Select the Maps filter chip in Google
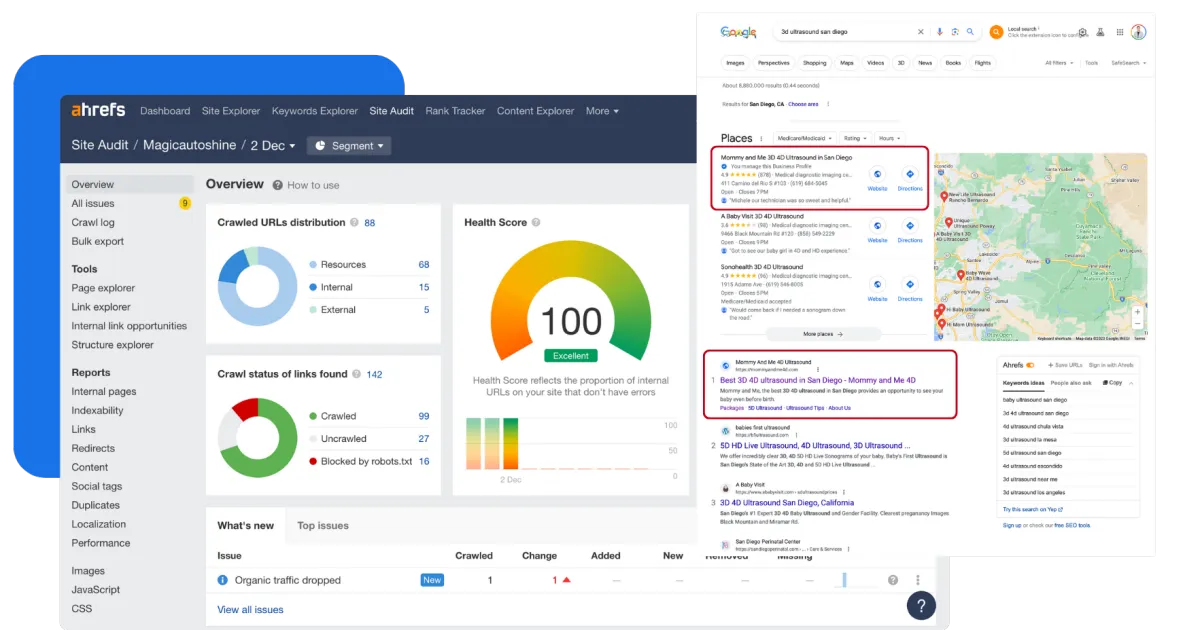 847,63
